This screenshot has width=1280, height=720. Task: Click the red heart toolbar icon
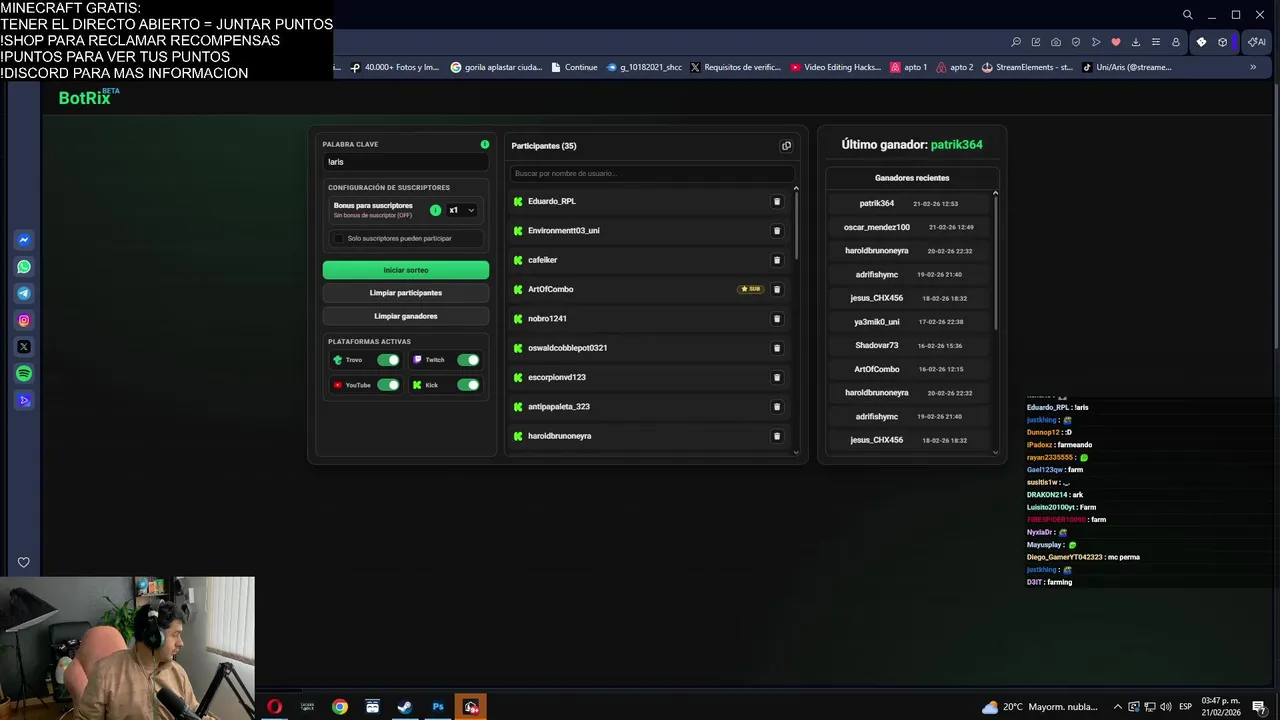[x=1116, y=42]
